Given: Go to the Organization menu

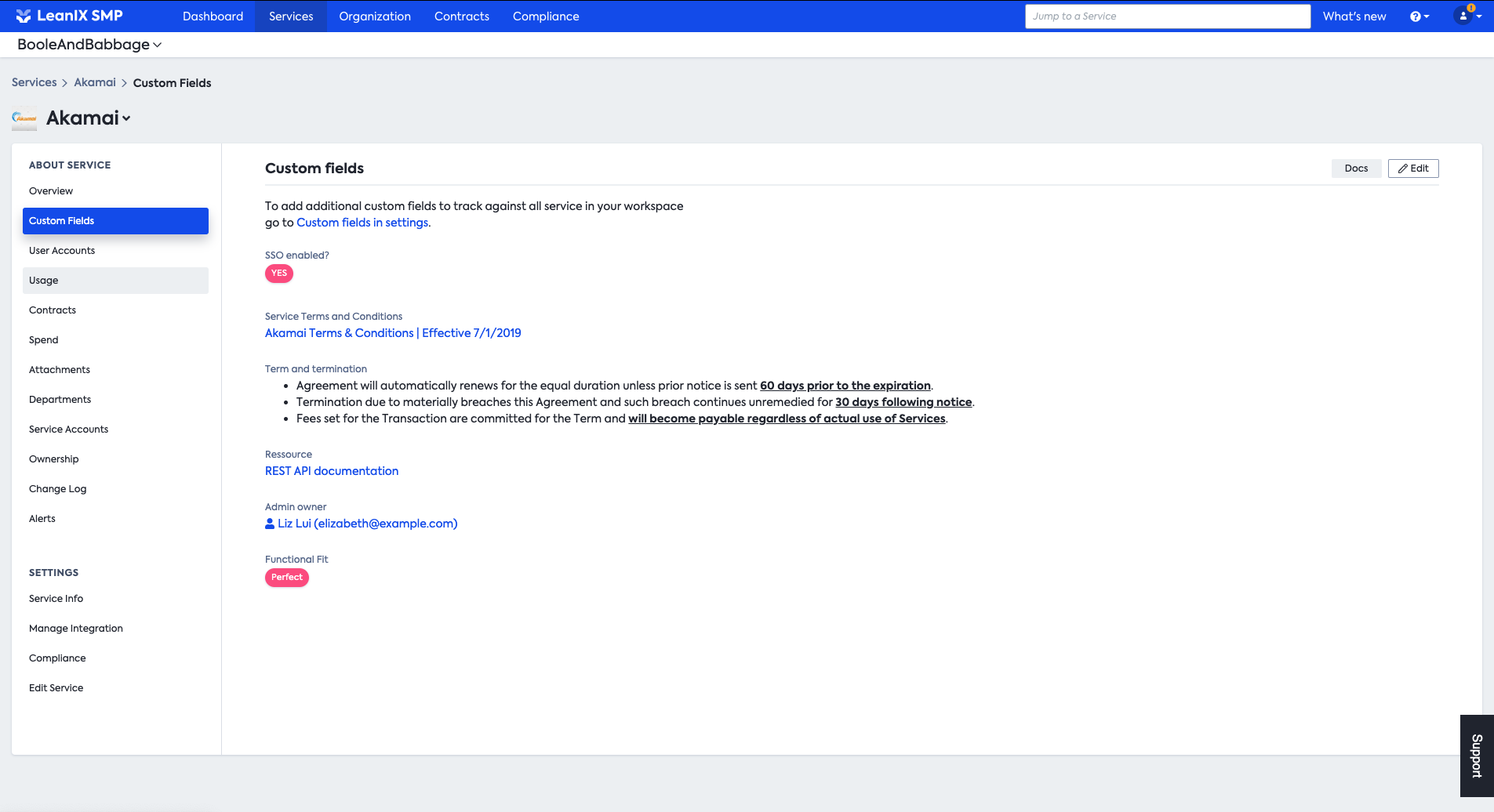Looking at the screenshot, I should click(375, 16).
